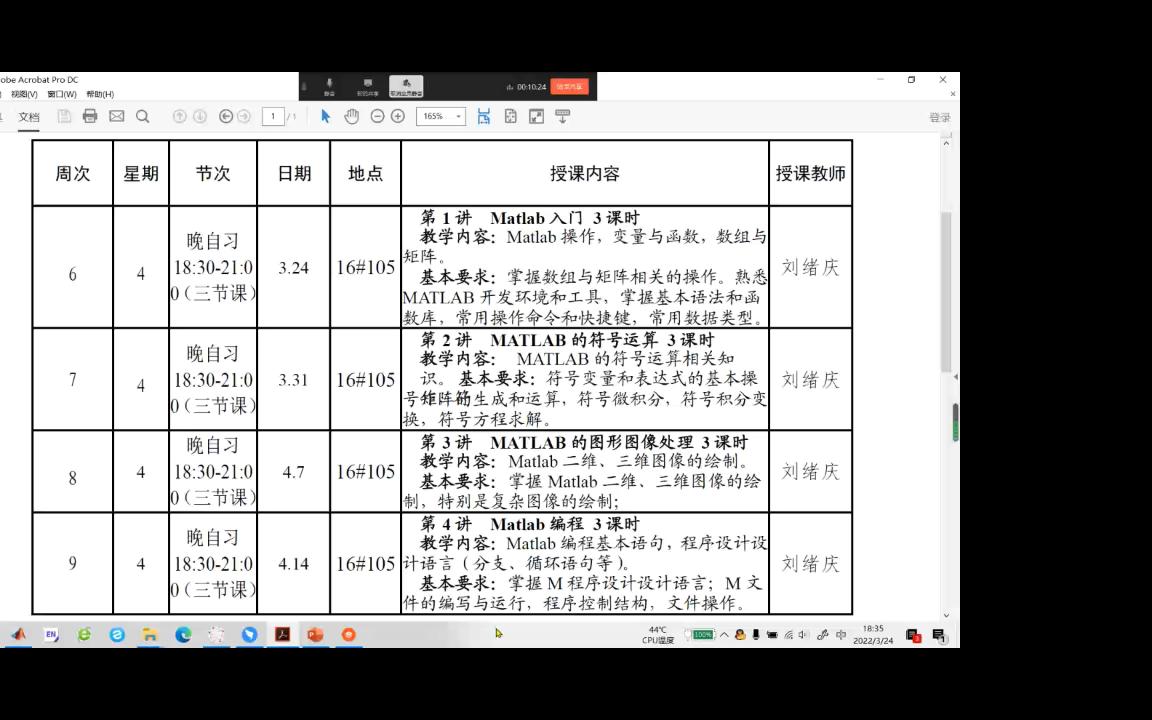Select the Print icon in Acrobat toolbar
This screenshot has height=720, width=1152.
pos(90,116)
